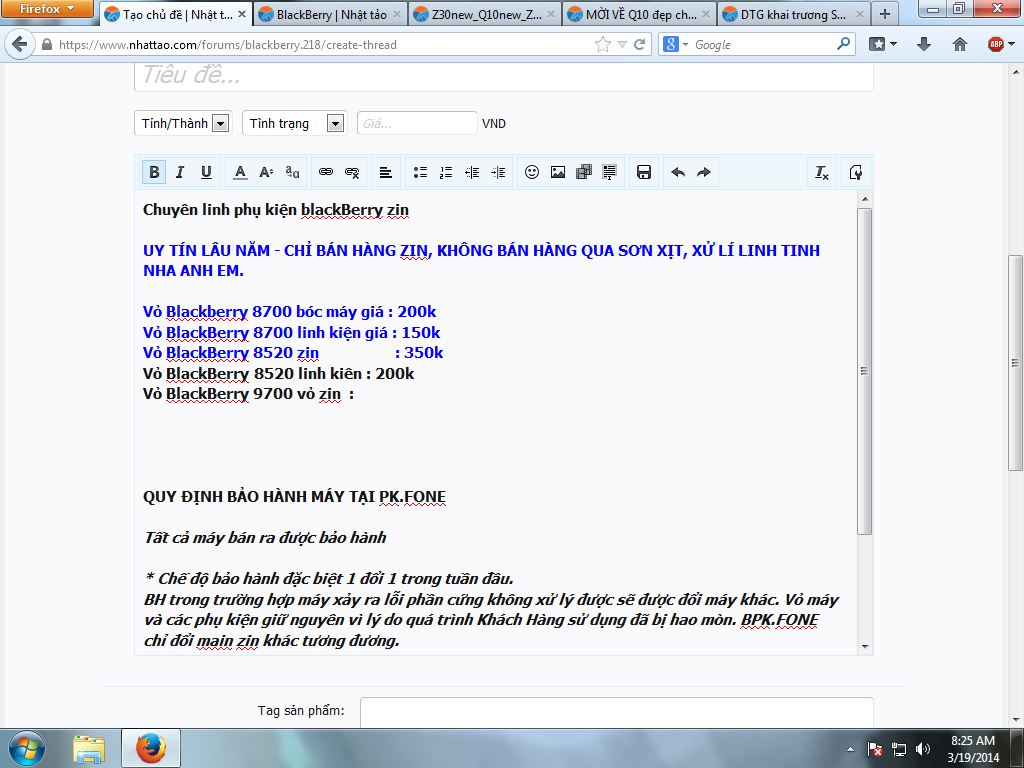Screen dimensions: 1024x768
Task: Open the Tỉnh/Thành dropdown
Action: [x=183, y=123]
